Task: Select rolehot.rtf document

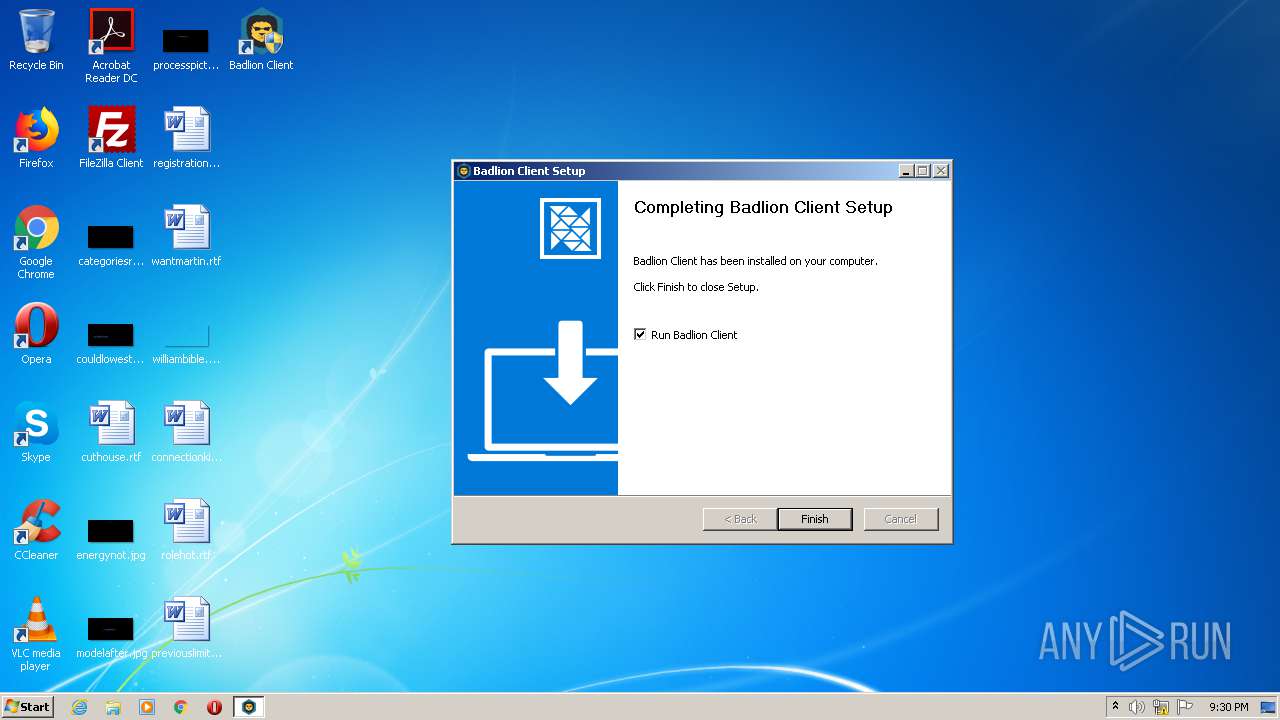Action: coord(186,531)
